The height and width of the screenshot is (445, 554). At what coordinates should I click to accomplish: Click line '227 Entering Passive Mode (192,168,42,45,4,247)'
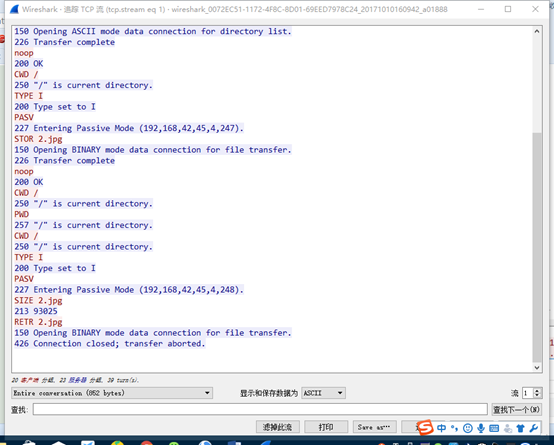point(129,128)
